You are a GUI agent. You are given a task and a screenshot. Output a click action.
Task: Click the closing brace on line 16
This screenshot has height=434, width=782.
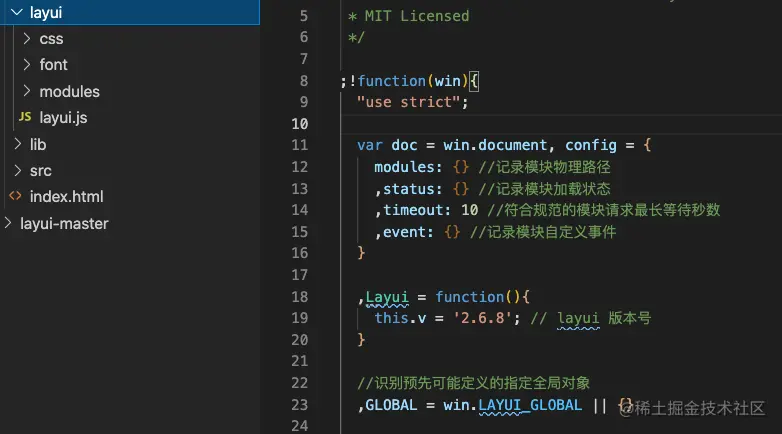(x=361, y=253)
